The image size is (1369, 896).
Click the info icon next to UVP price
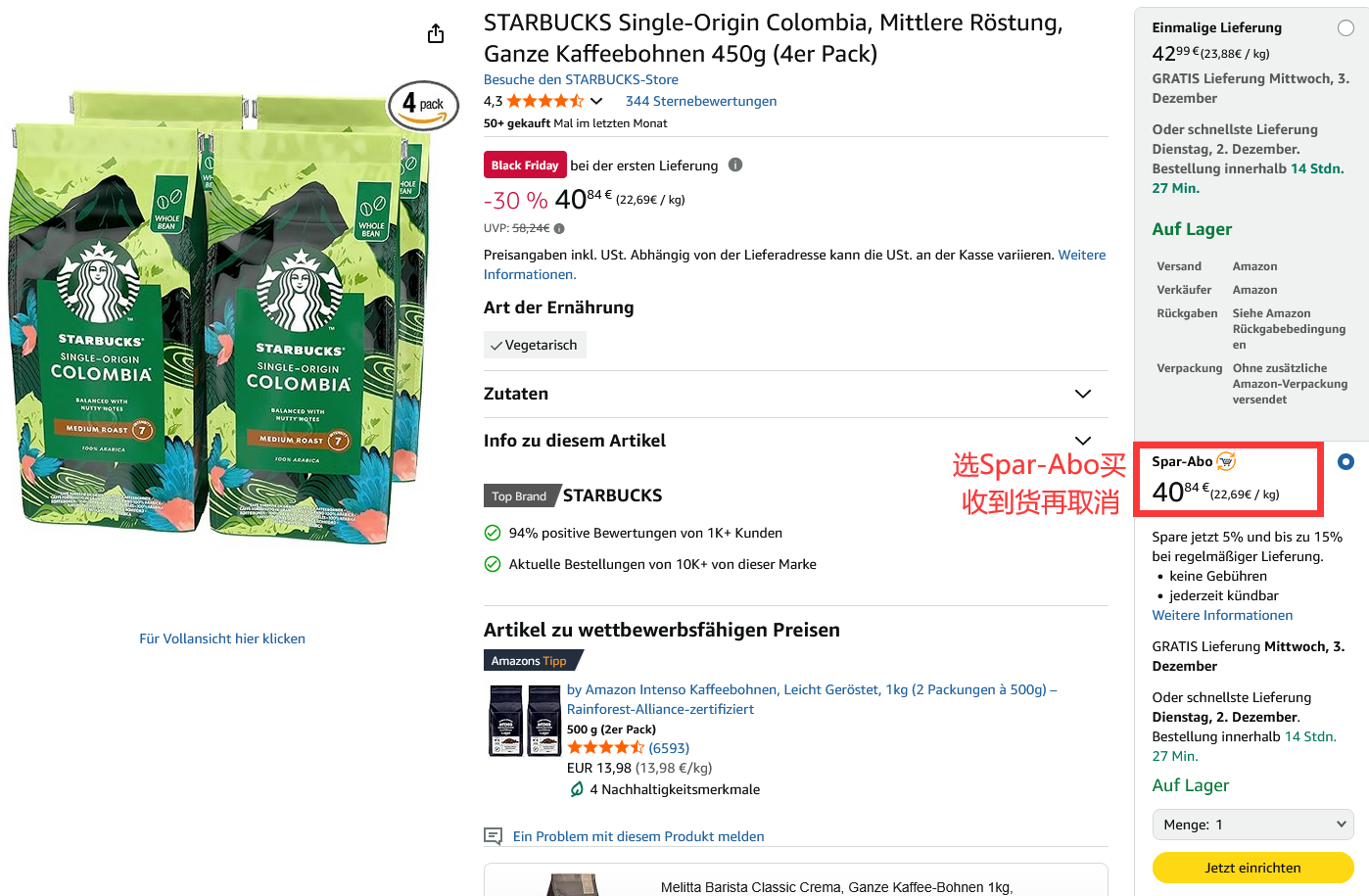[559, 228]
